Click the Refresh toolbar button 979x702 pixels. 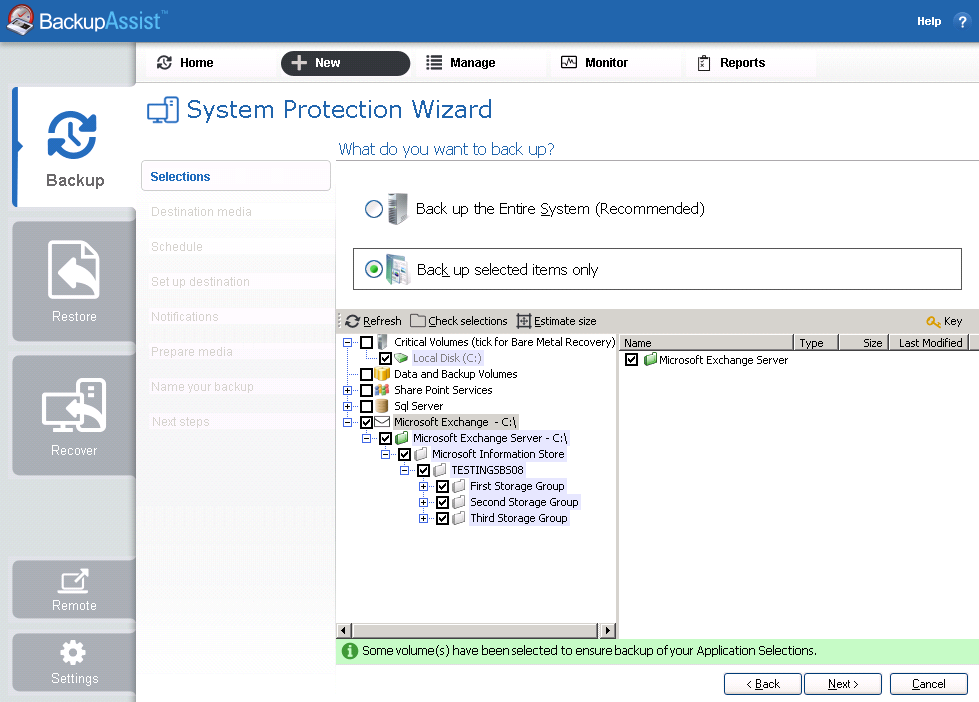coord(373,321)
